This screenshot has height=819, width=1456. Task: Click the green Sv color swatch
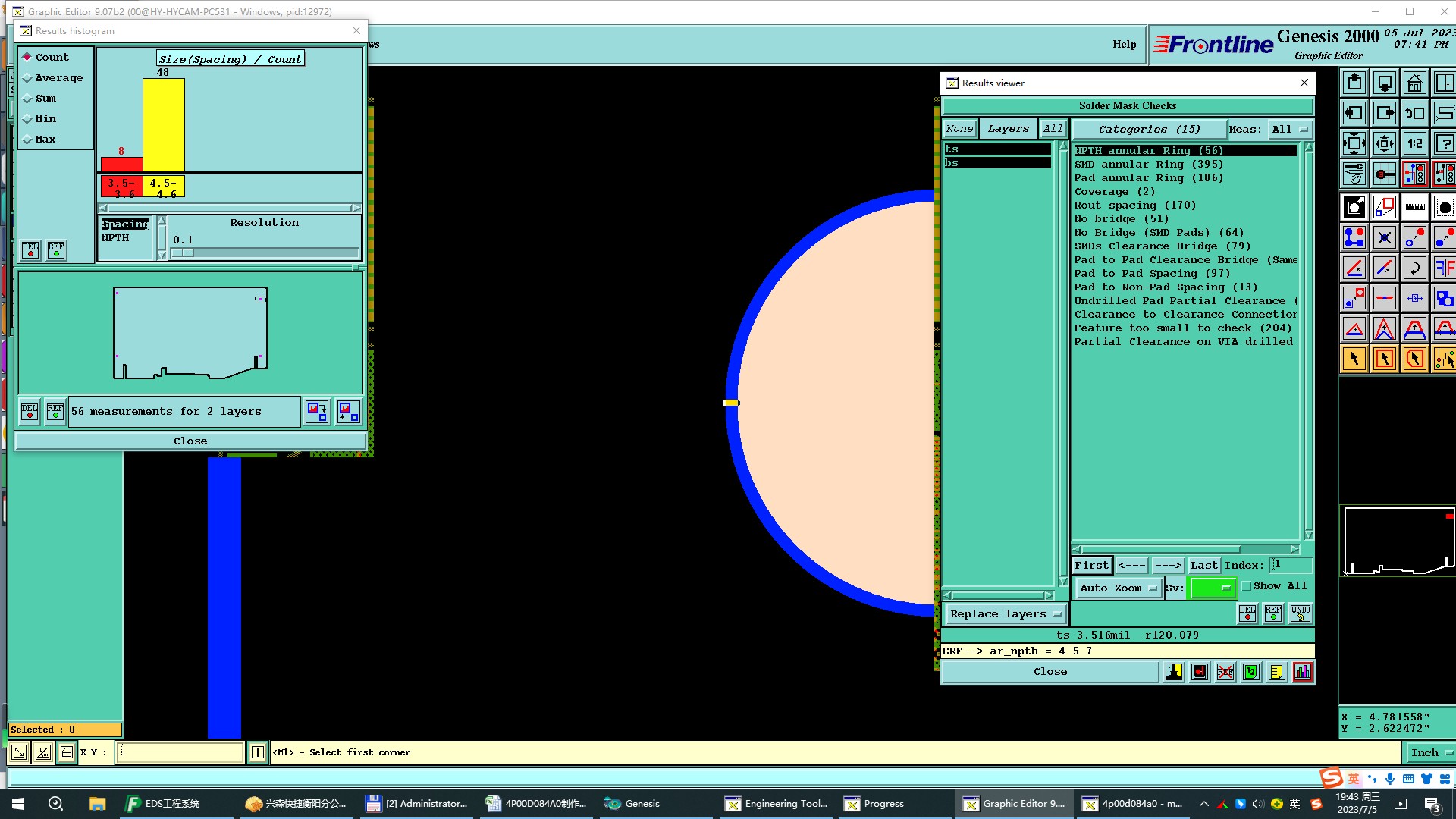pos(1212,588)
